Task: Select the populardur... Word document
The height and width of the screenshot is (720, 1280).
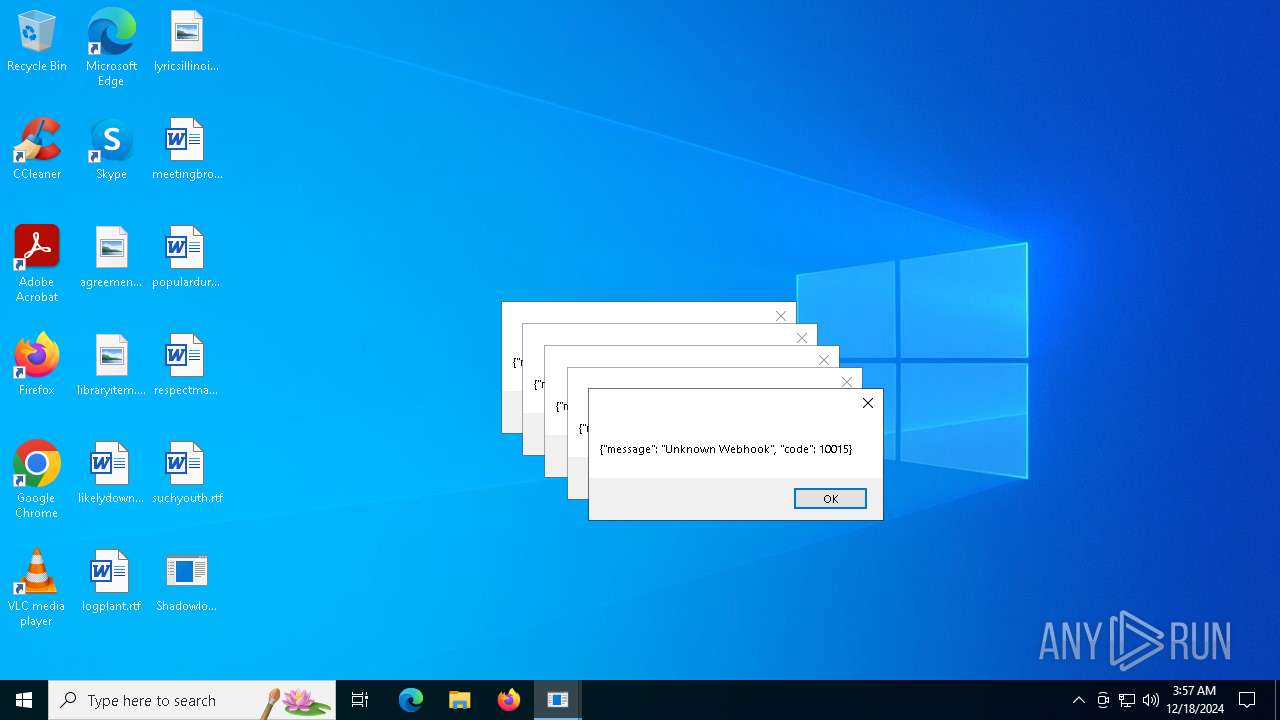Action: 186,257
